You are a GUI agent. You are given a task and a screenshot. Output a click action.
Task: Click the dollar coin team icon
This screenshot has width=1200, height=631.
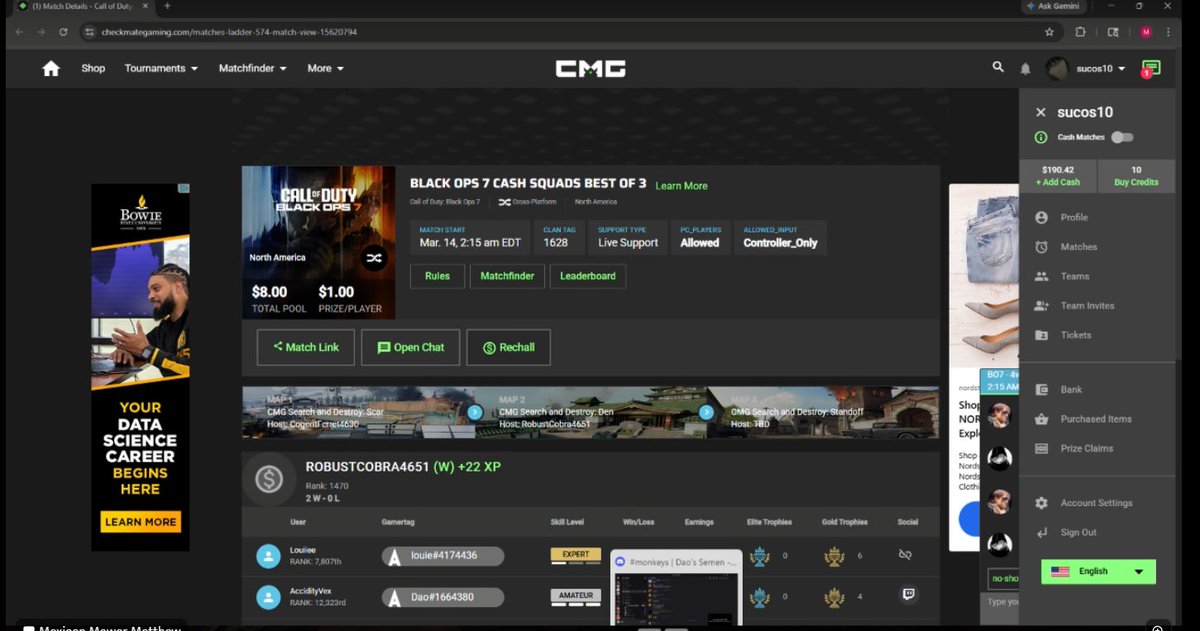point(268,480)
